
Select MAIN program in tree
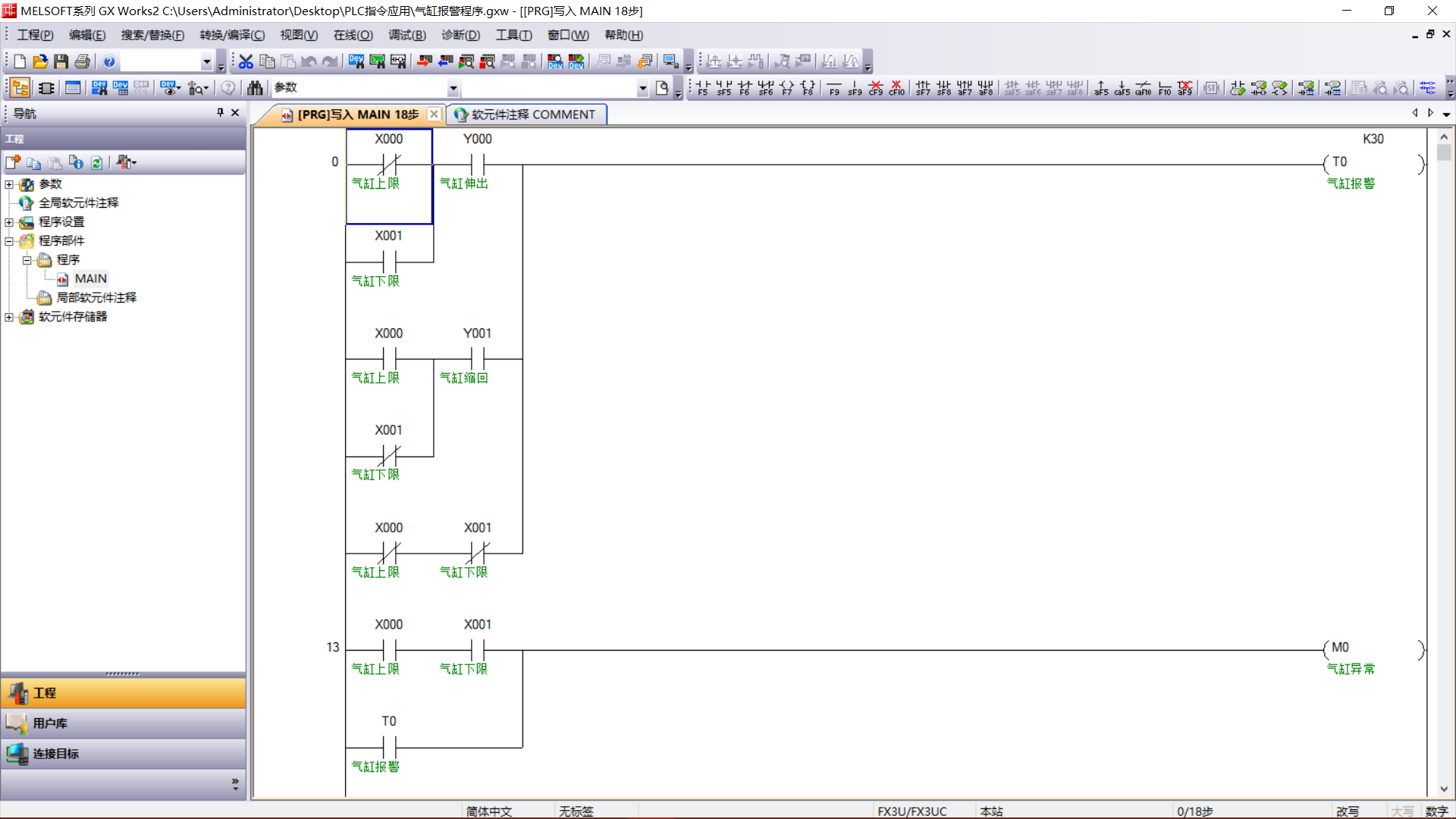click(90, 278)
